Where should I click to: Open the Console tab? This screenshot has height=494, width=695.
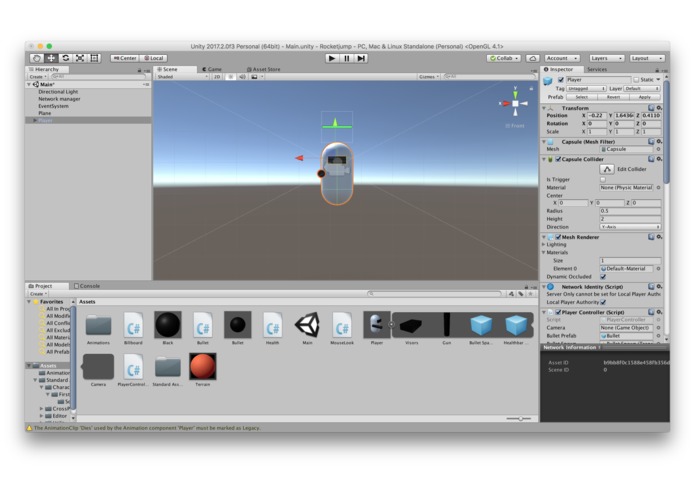click(87, 286)
